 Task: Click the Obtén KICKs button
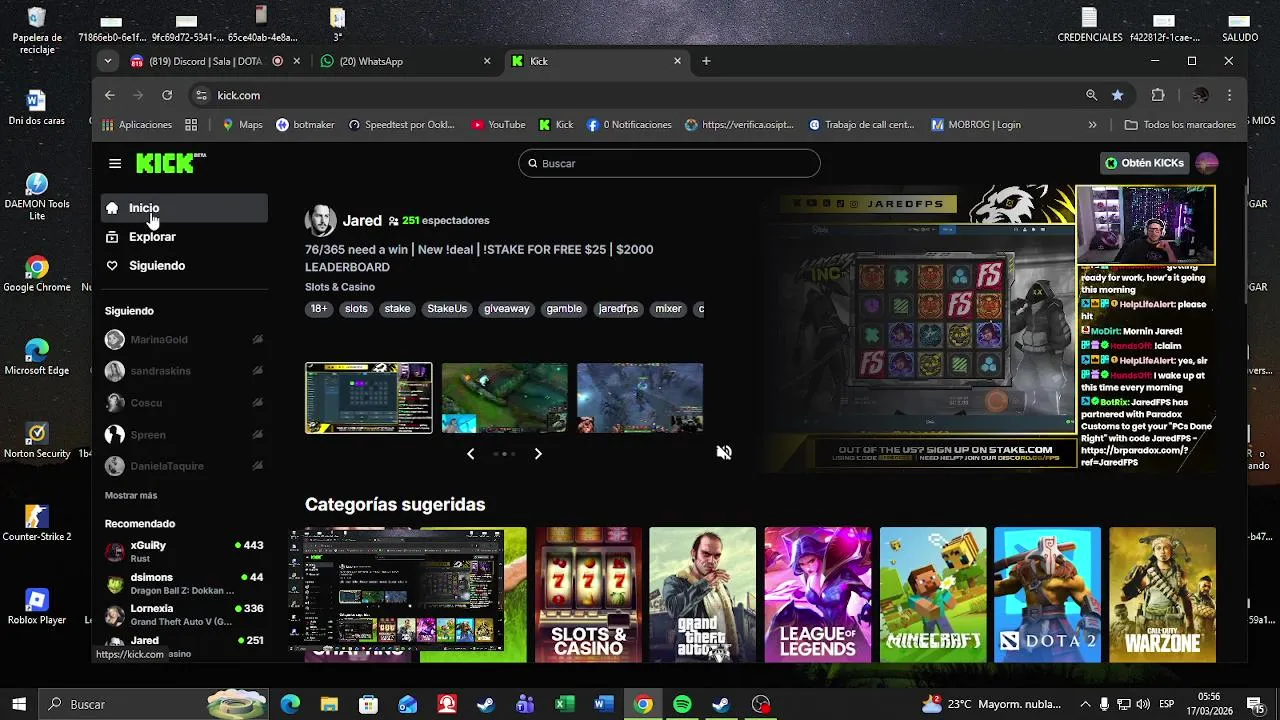[1144, 163]
